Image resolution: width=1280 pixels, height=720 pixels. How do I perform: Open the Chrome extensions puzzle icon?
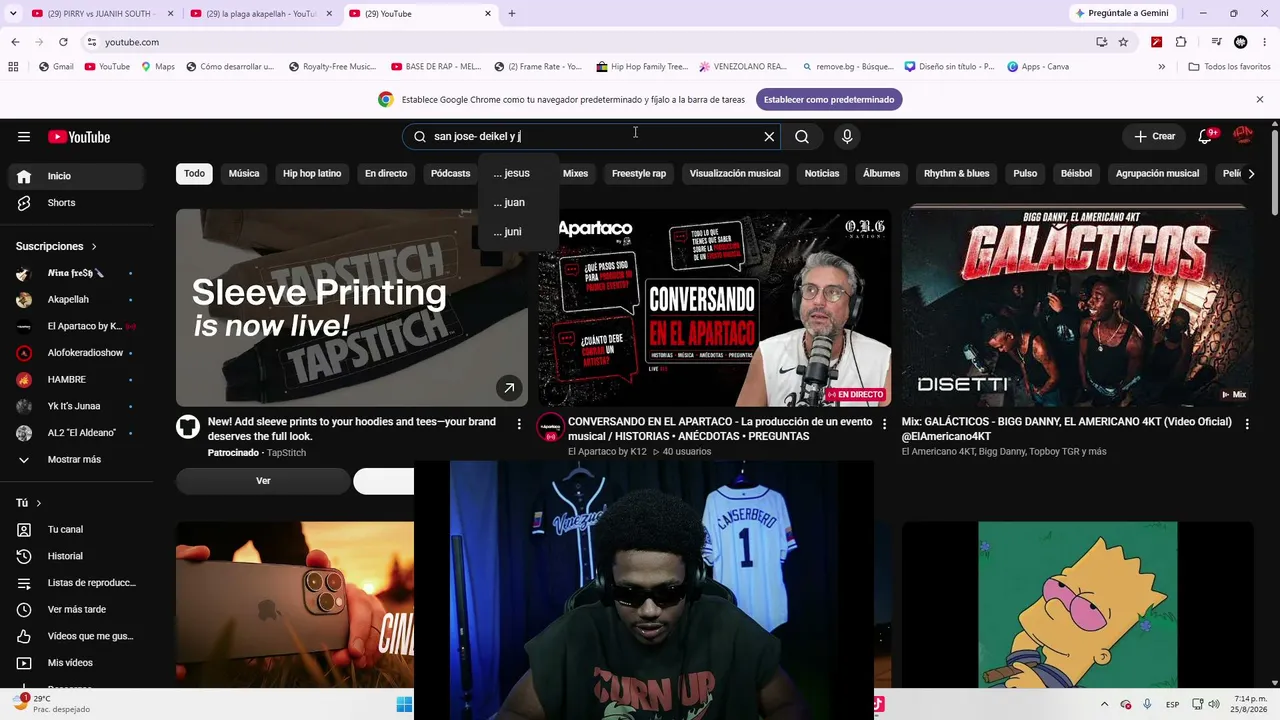coord(1181,42)
